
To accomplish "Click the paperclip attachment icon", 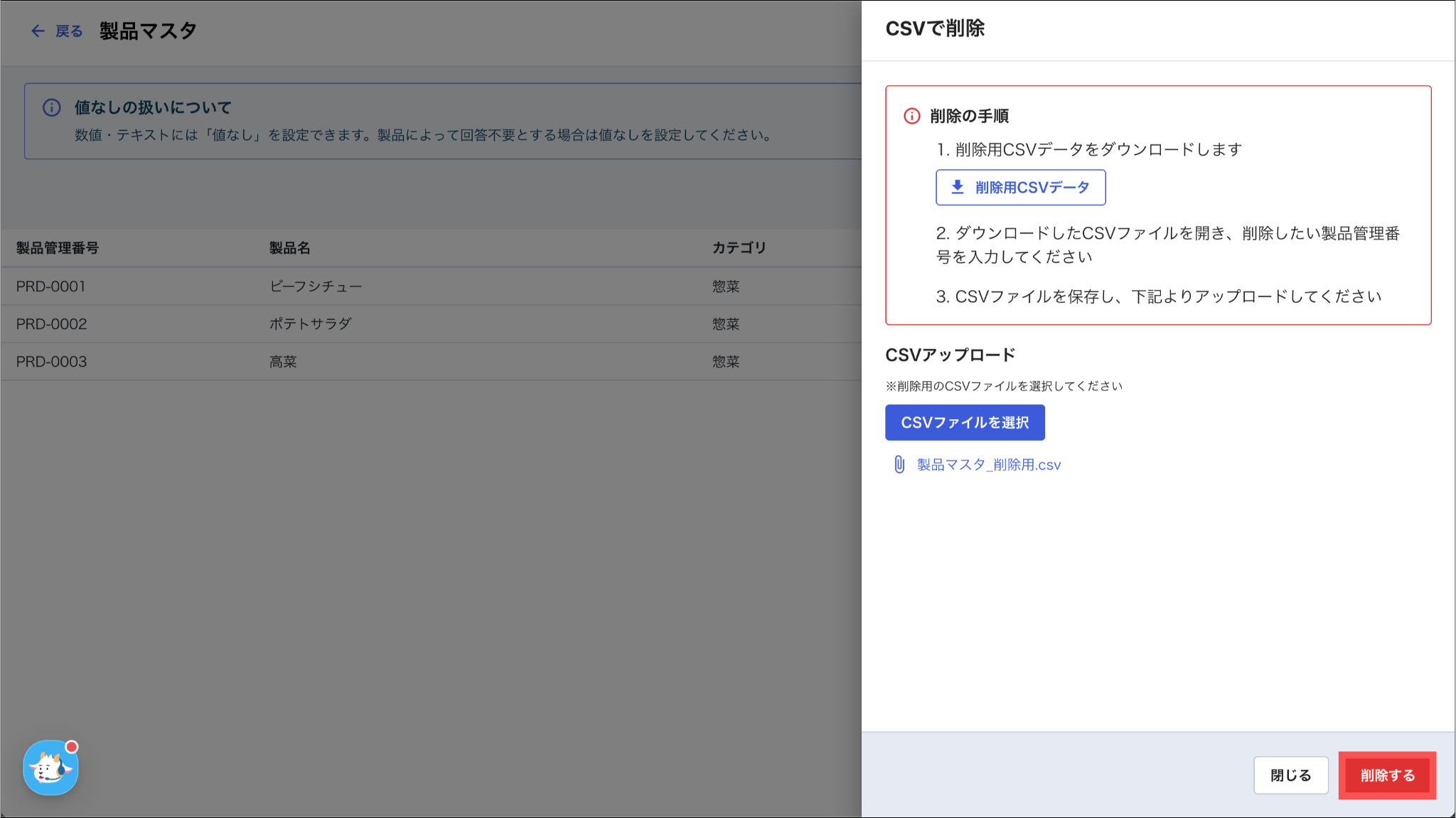I will (x=899, y=464).
